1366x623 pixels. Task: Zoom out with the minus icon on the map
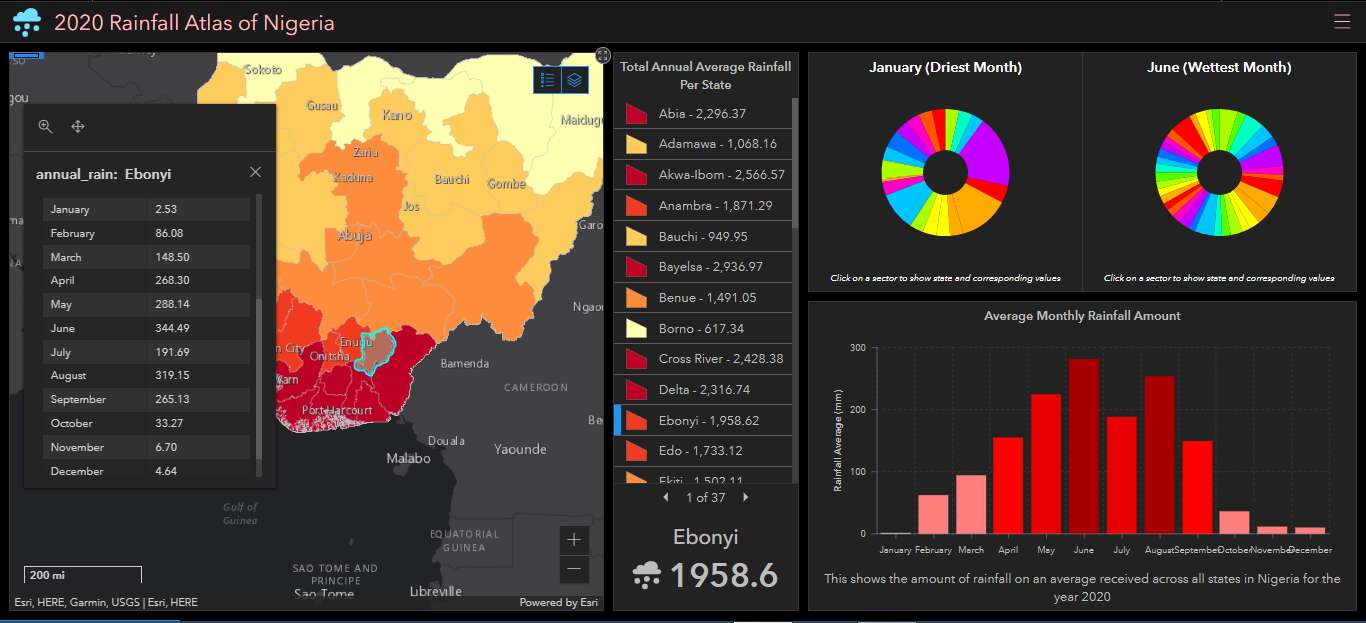click(574, 568)
